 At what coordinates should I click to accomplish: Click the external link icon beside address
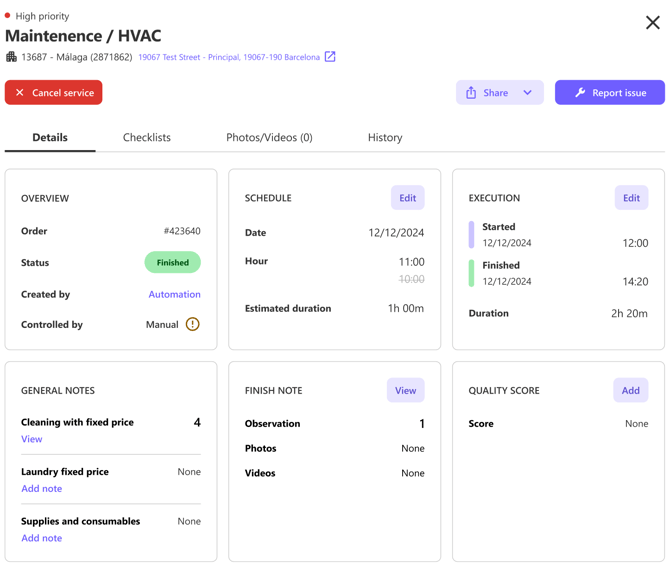(x=330, y=57)
